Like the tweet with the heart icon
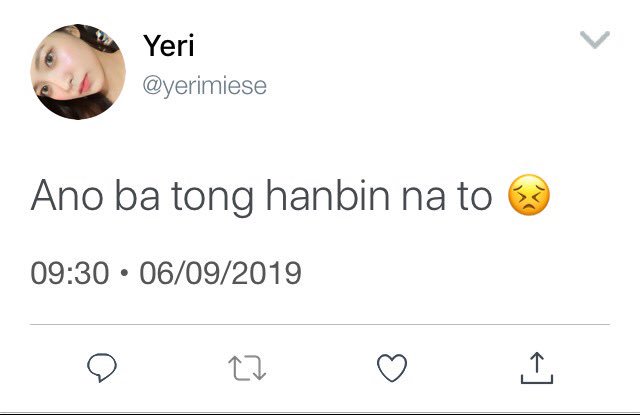640x415 pixels. coord(392,368)
